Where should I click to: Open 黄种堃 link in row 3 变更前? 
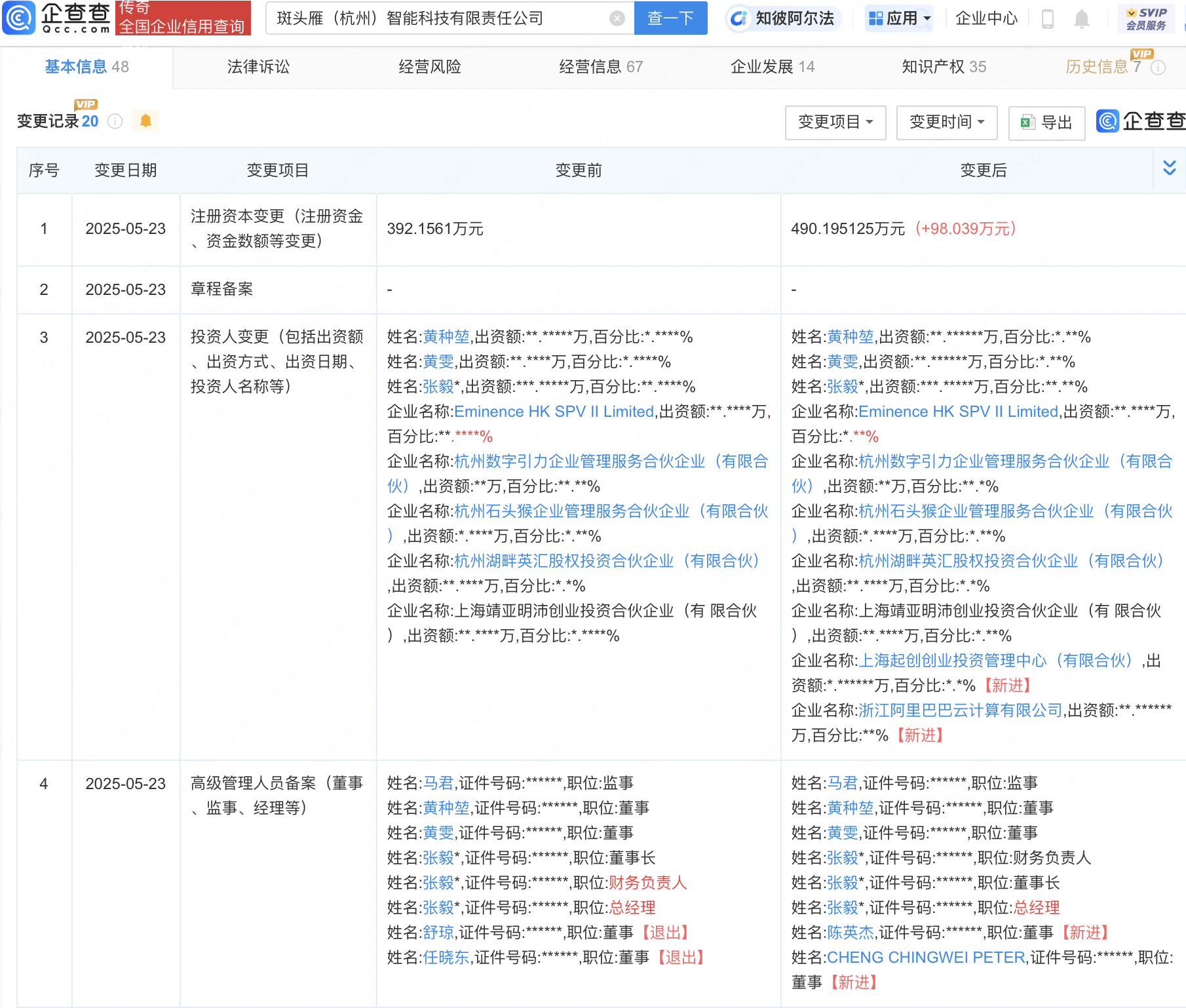[446, 337]
